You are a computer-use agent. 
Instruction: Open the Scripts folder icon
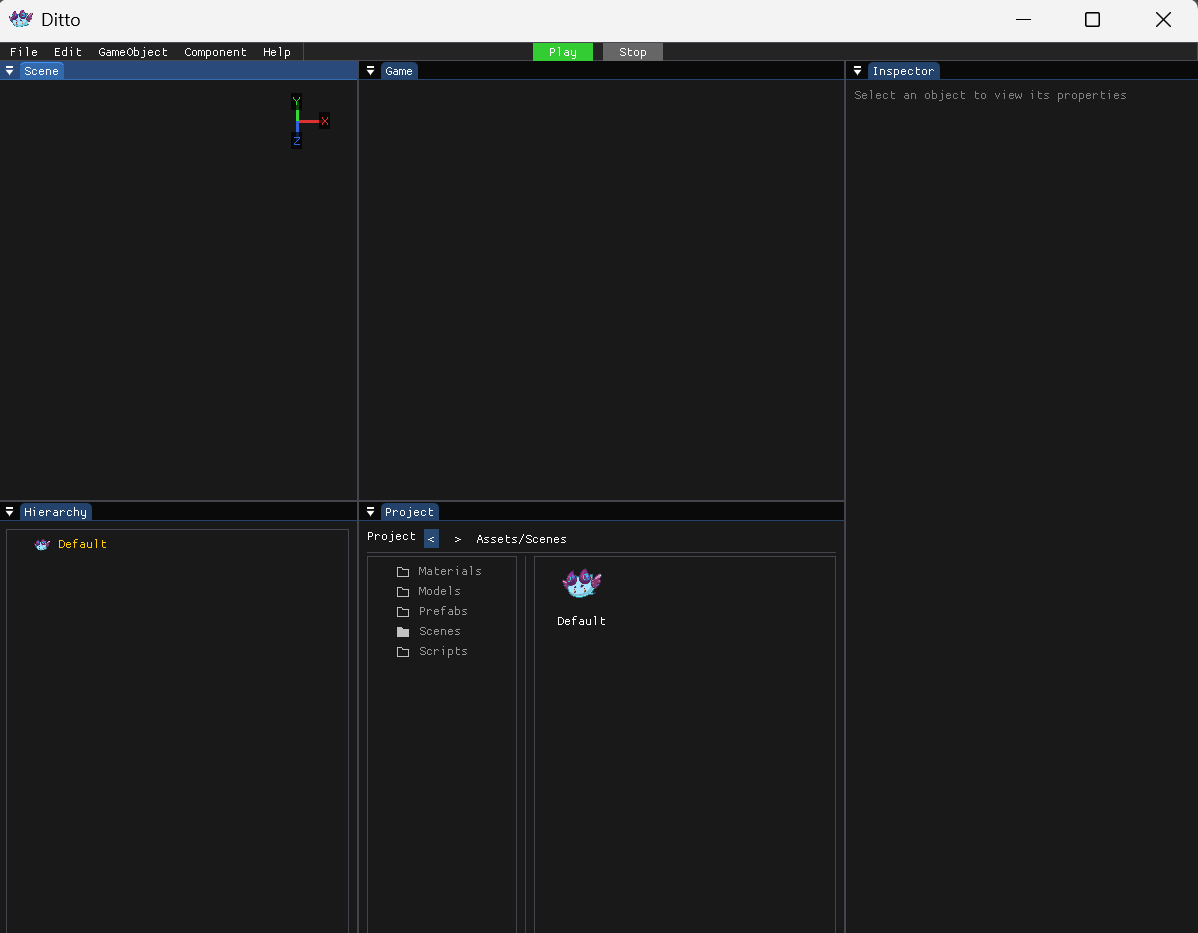pos(403,651)
